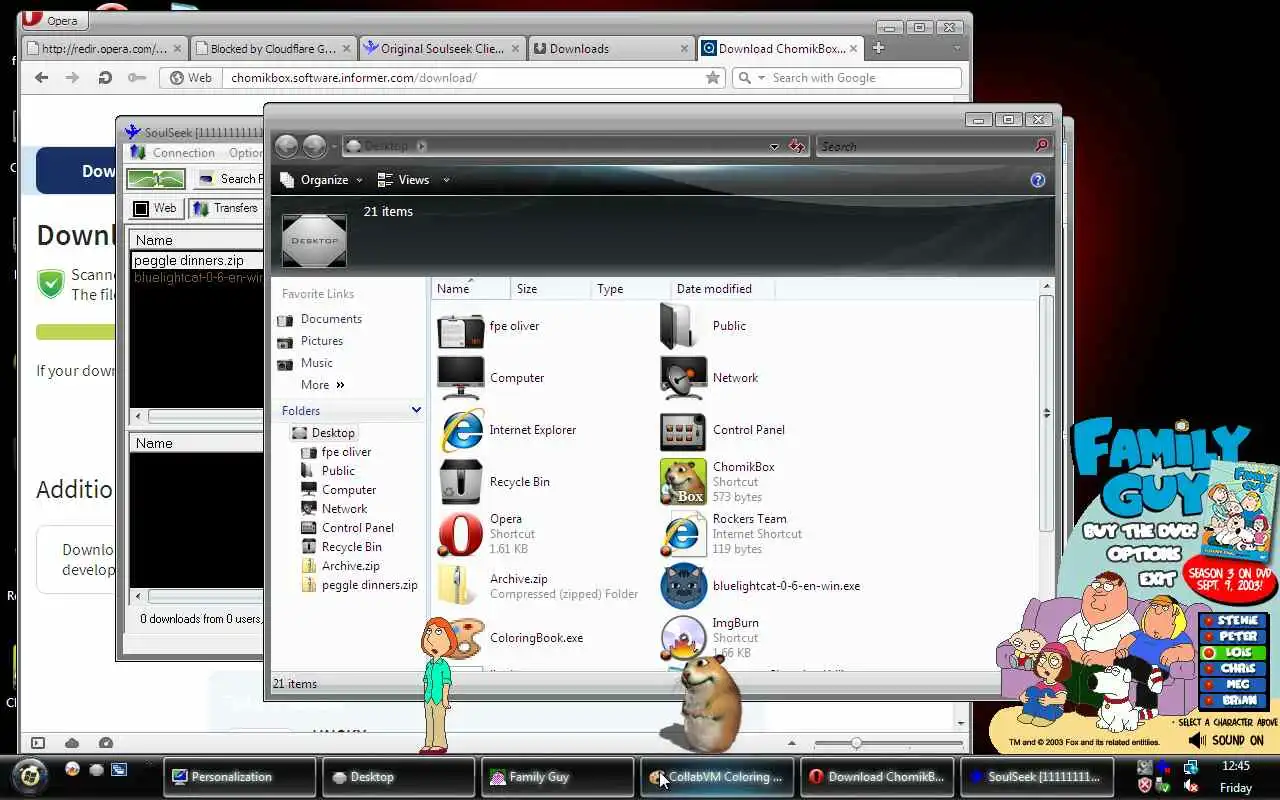Open Internet Explorer icon in Desktop folder
1280x800 pixels.
461,430
